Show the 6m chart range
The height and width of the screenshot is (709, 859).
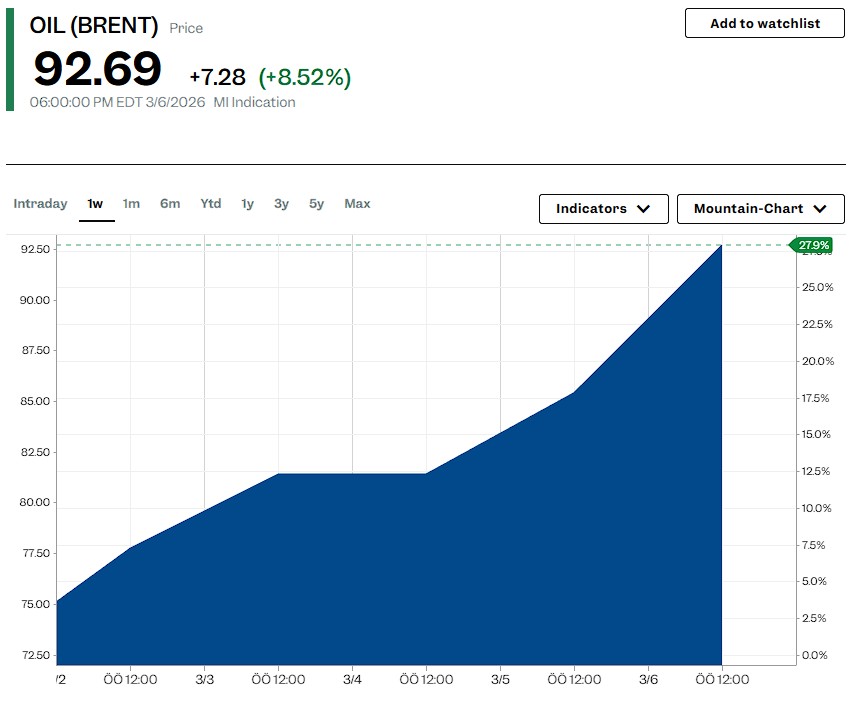click(x=170, y=204)
